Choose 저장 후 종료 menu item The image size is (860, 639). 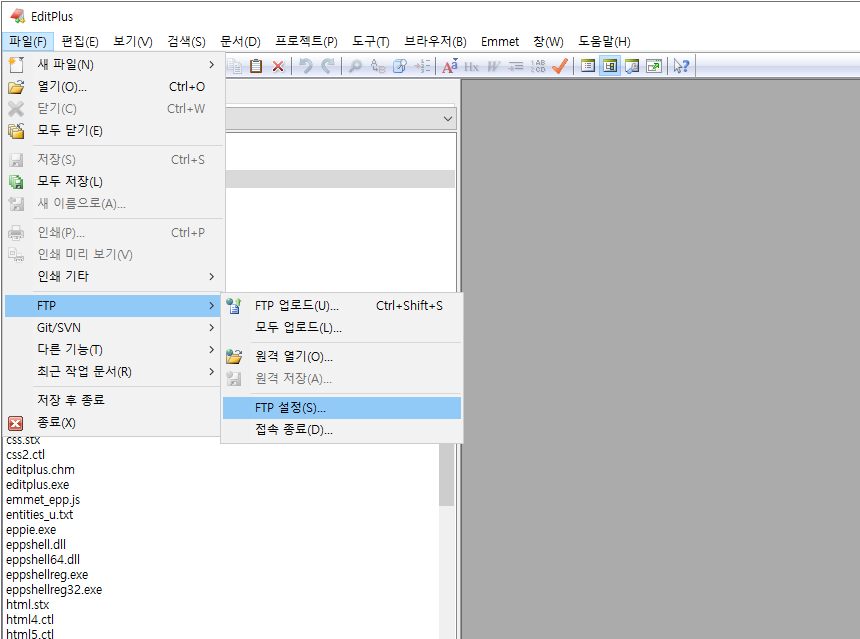(112, 400)
